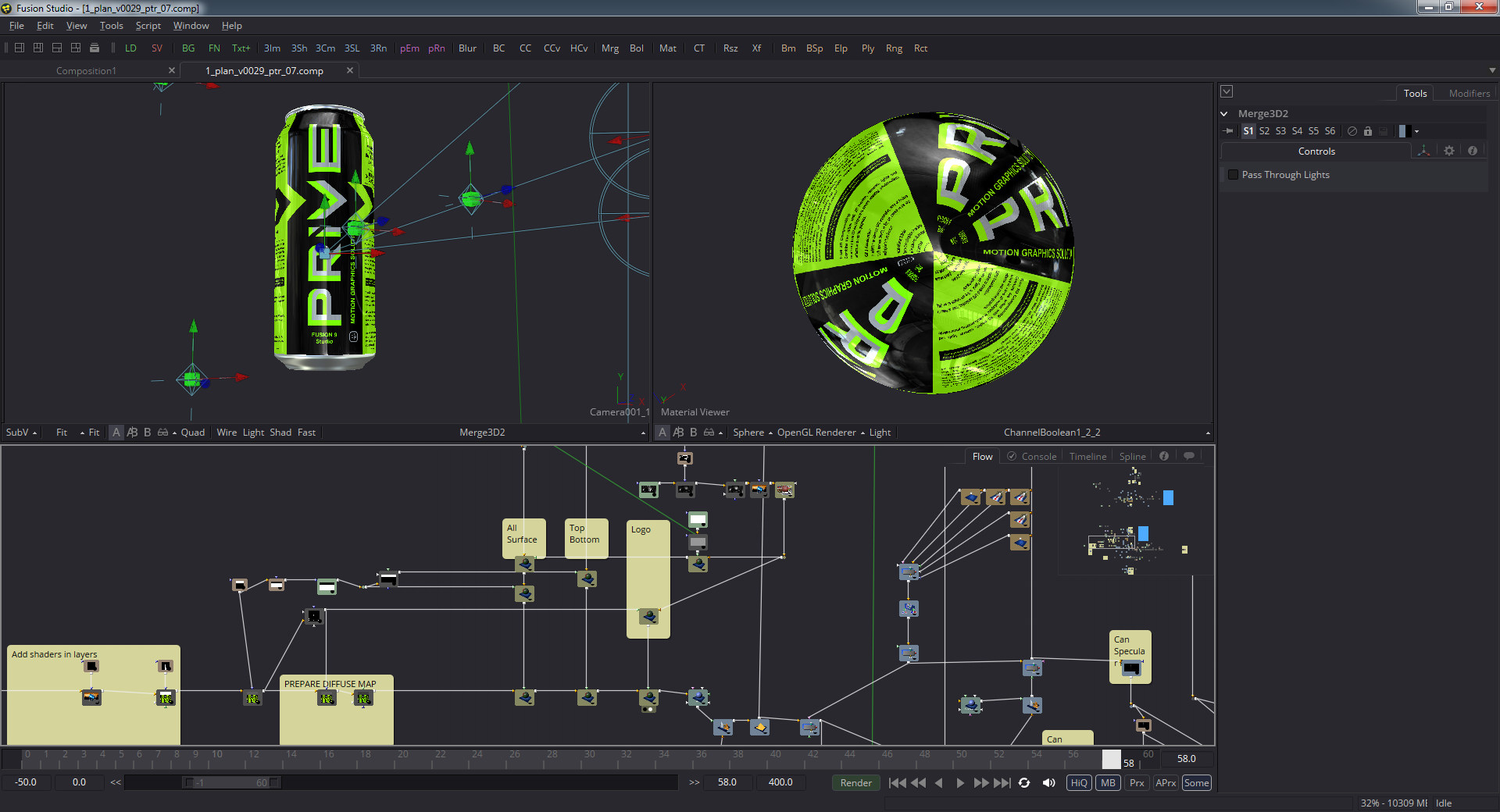Image resolution: width=1500 pixels, height=812 pixels.
Task: Toggle playback loop mode icon
Action: coord(1024,782)
